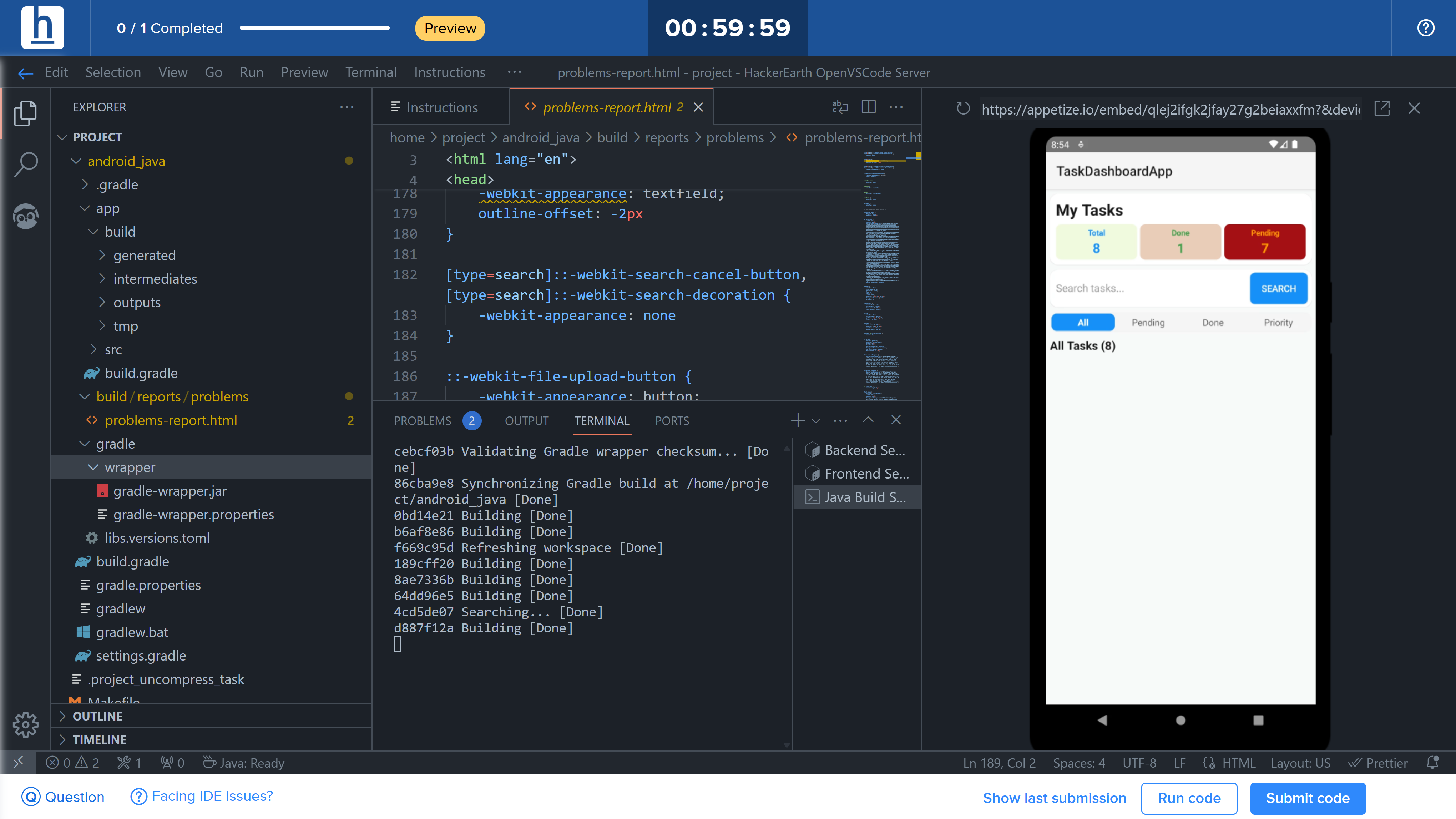Open the Manage gear settings icon
The width and height of the screenshot is (1456, 819).
[25, 724]
